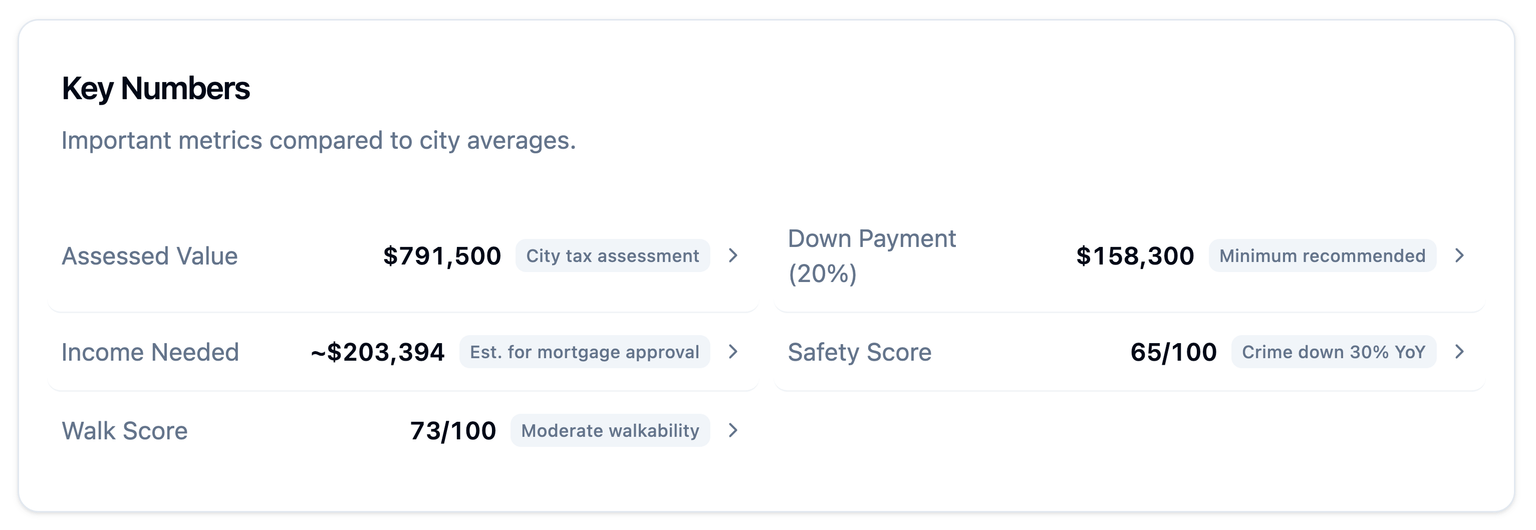Click the Safety Score label
1536x530 pixels.
(x=859, y=352)
